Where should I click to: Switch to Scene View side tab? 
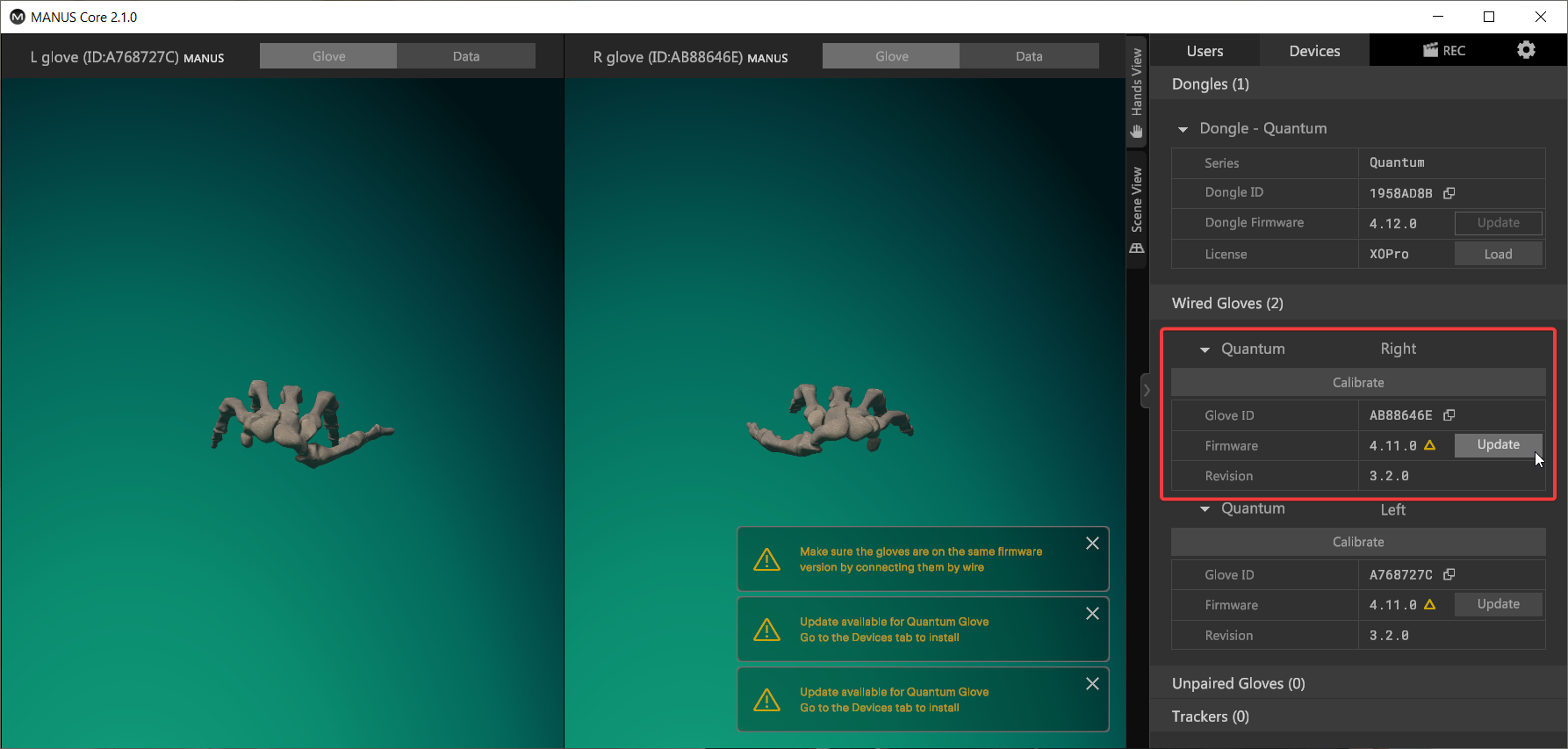click(1137, 209)
